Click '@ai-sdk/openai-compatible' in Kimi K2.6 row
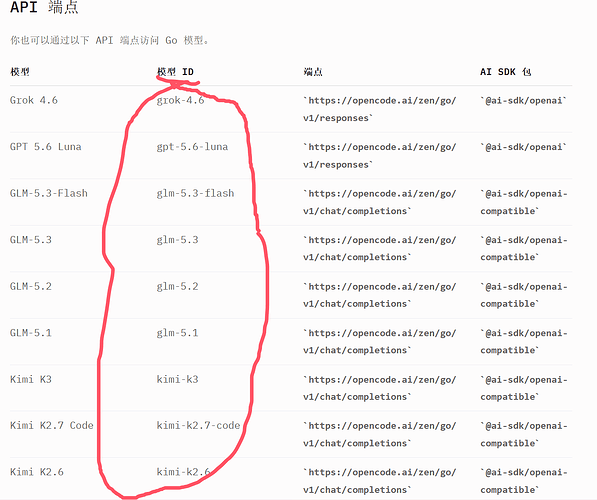597x500 pixels. [x=524, y=481]
